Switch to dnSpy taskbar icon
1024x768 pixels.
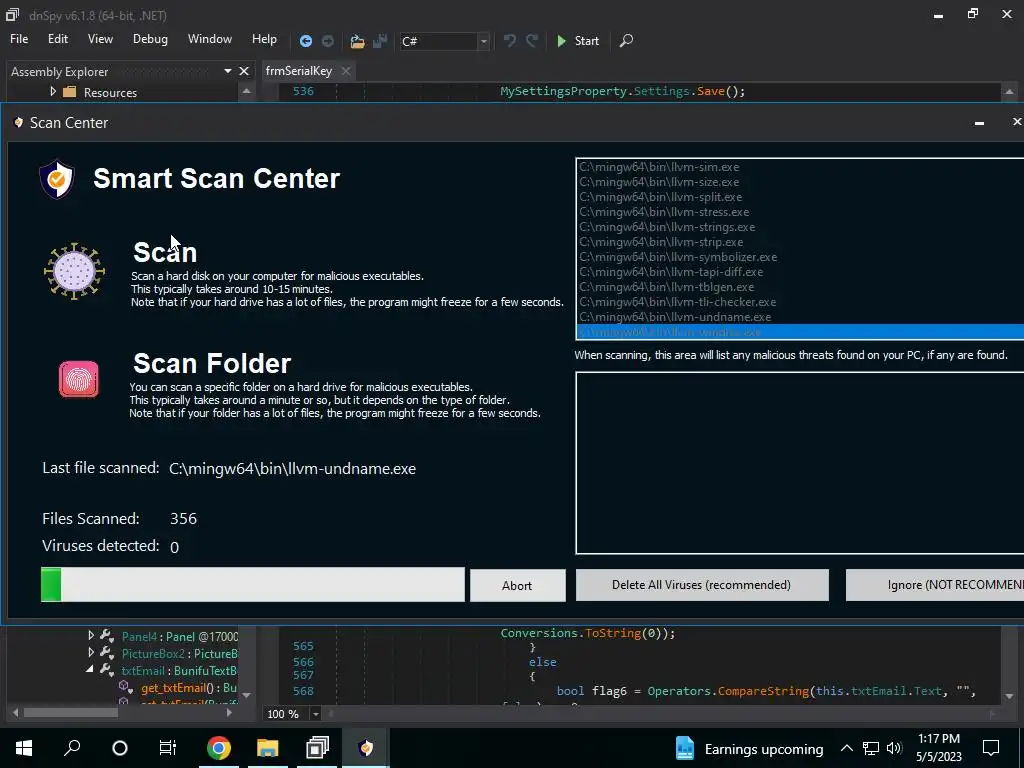317,748
